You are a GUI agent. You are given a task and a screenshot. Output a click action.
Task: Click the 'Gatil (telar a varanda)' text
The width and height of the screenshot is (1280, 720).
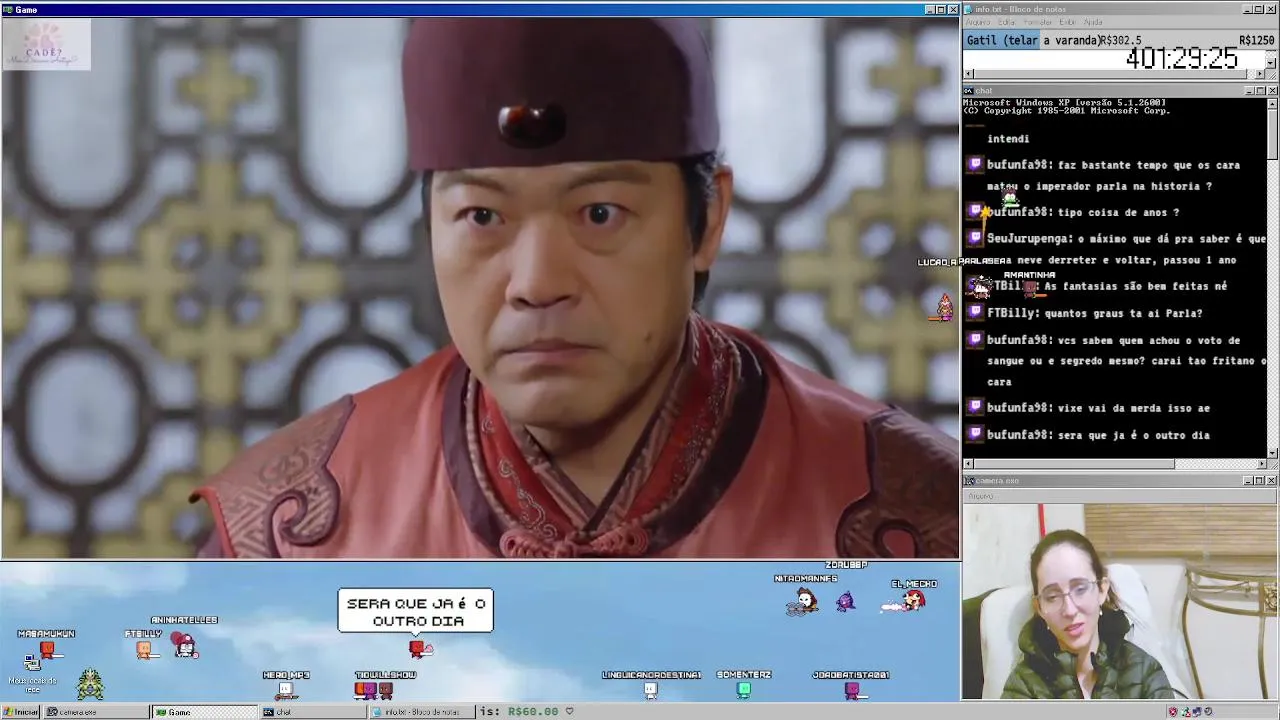pyautogui.click(x=1032, y=41)
